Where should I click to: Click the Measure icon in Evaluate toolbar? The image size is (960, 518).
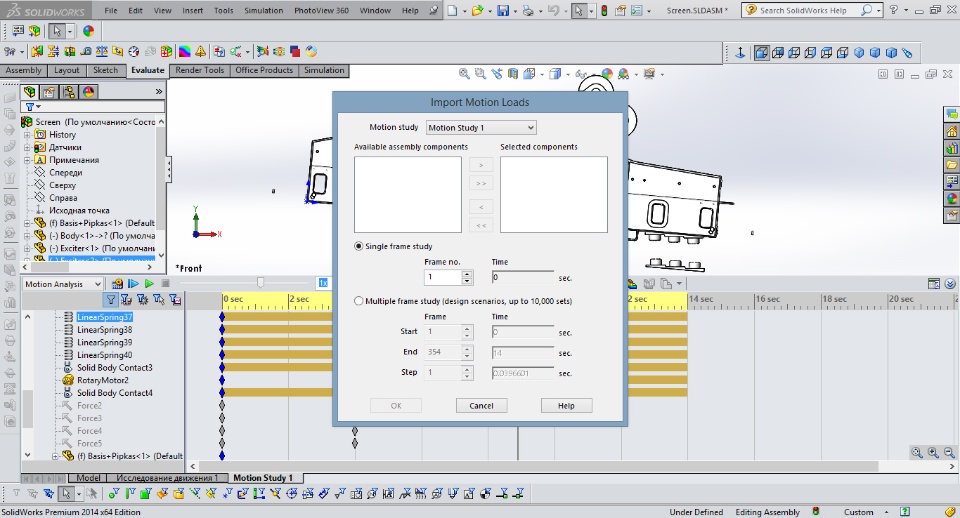[x=86, y=51]
